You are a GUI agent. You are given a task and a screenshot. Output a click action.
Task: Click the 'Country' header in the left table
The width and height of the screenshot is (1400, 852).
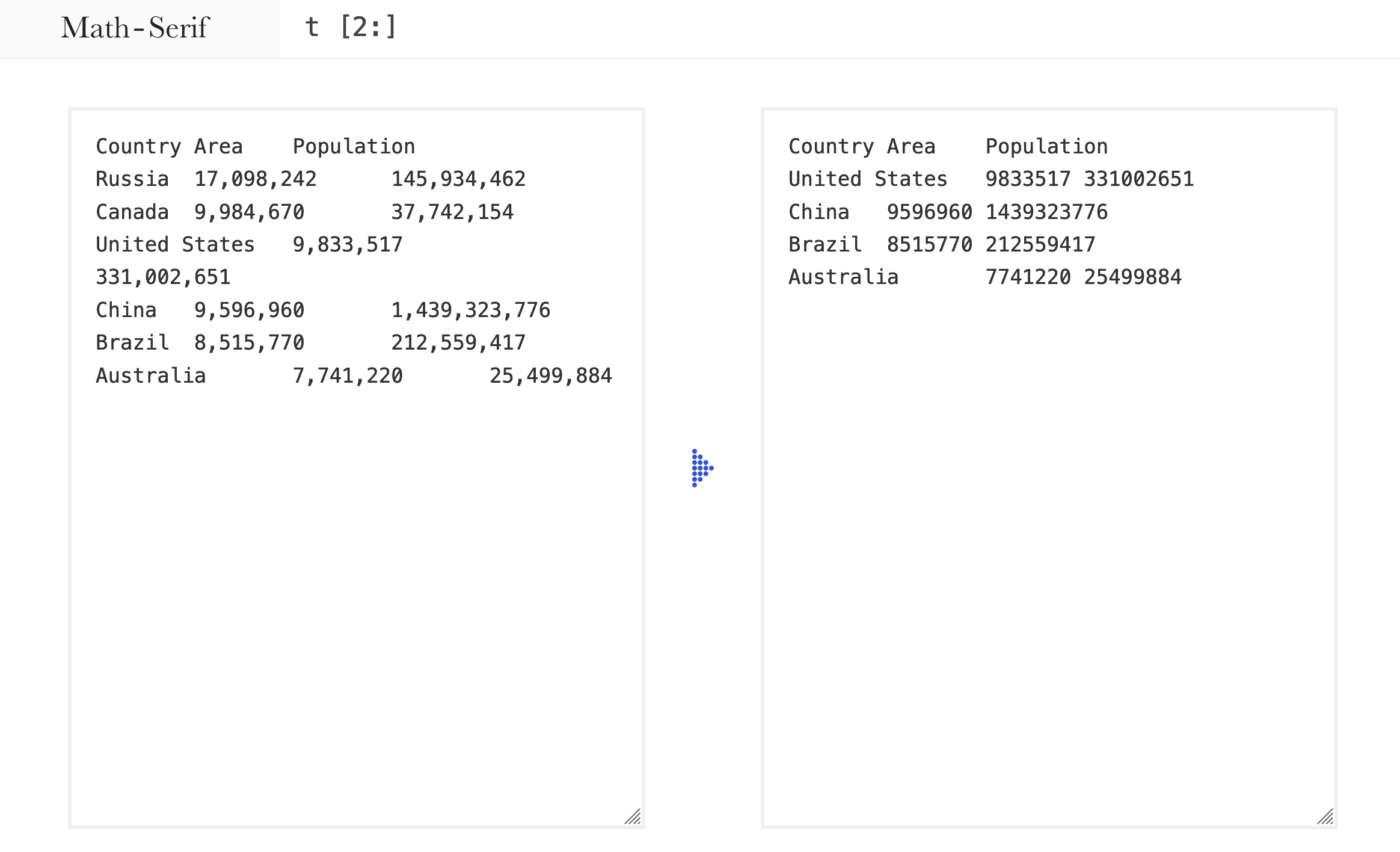pos(138,147)
